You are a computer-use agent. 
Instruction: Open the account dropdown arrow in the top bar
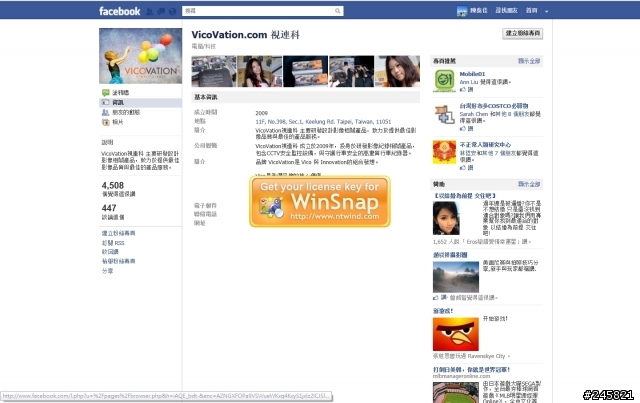tap(547, 11)
